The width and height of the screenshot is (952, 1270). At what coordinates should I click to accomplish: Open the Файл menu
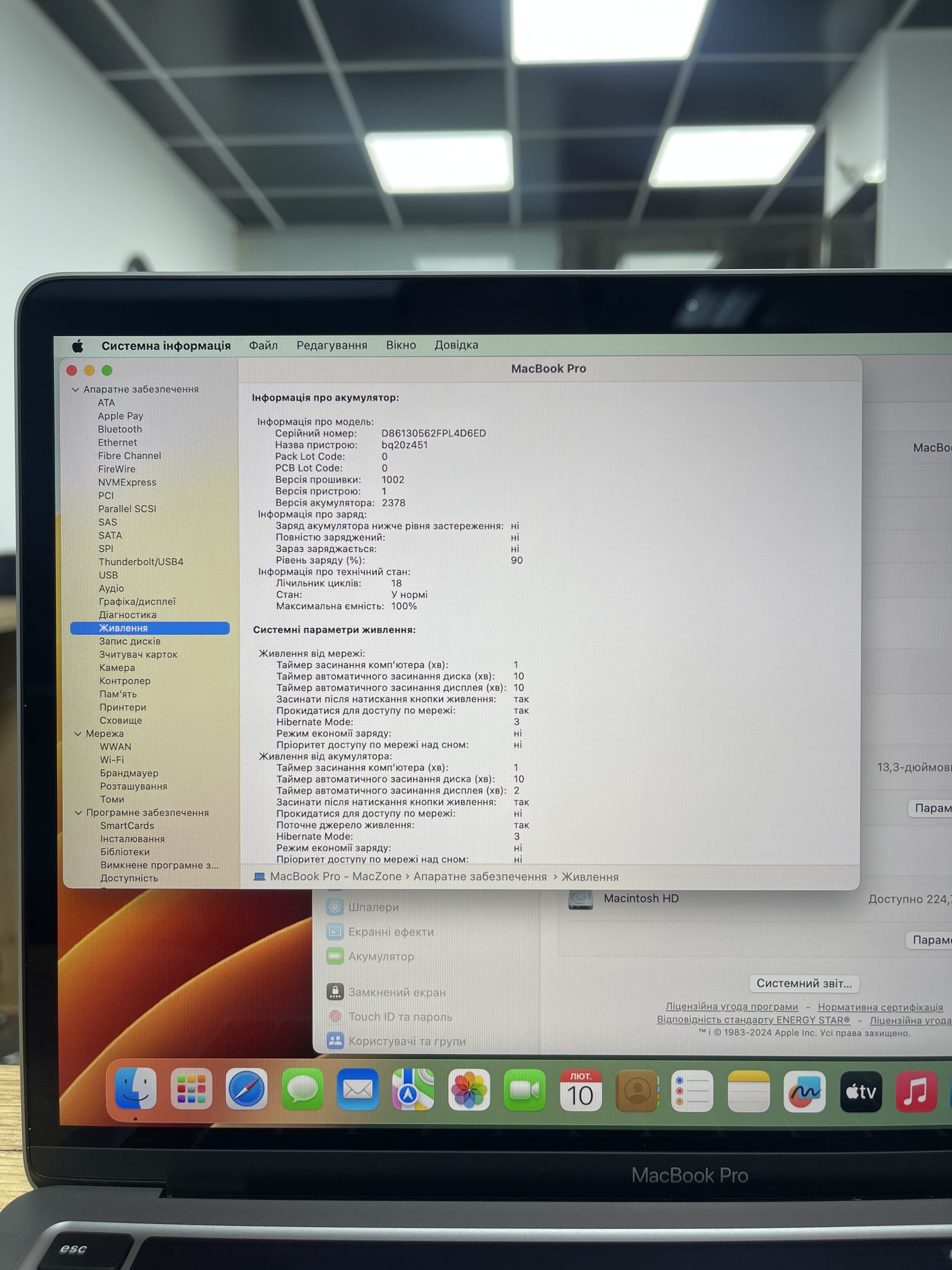coord(263,346)
